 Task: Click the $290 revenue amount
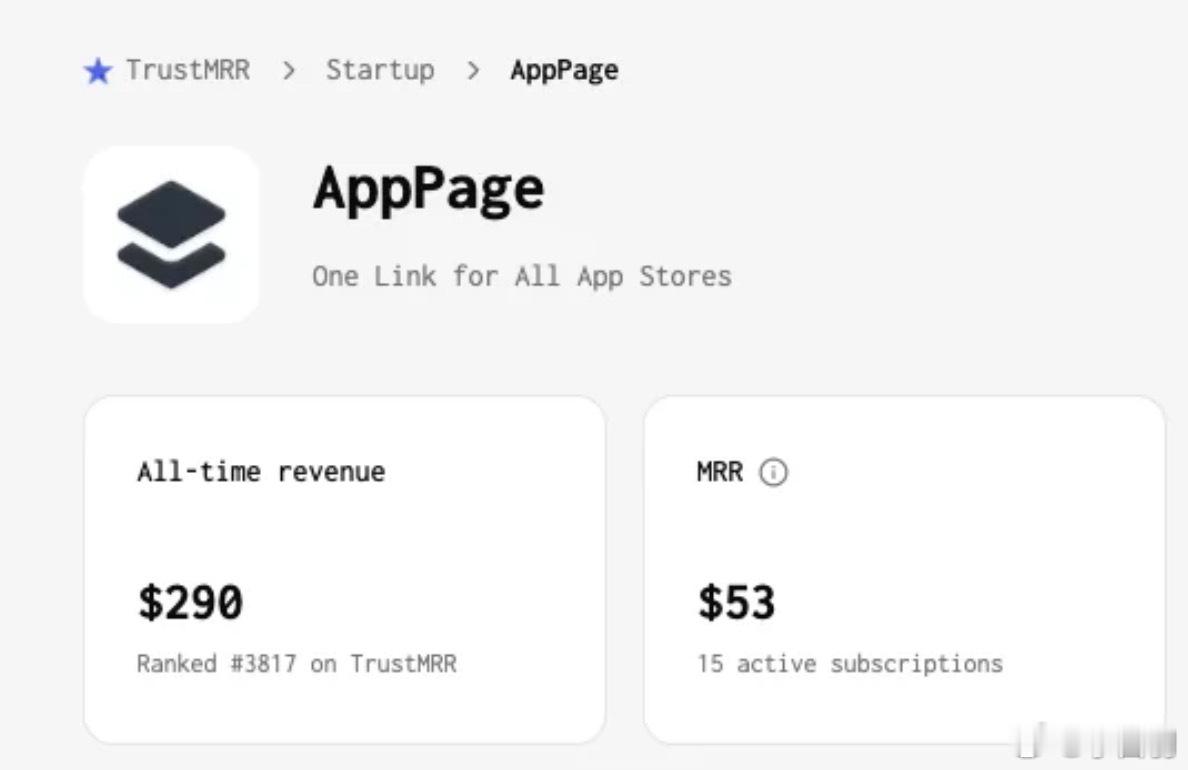coord(190,603)
